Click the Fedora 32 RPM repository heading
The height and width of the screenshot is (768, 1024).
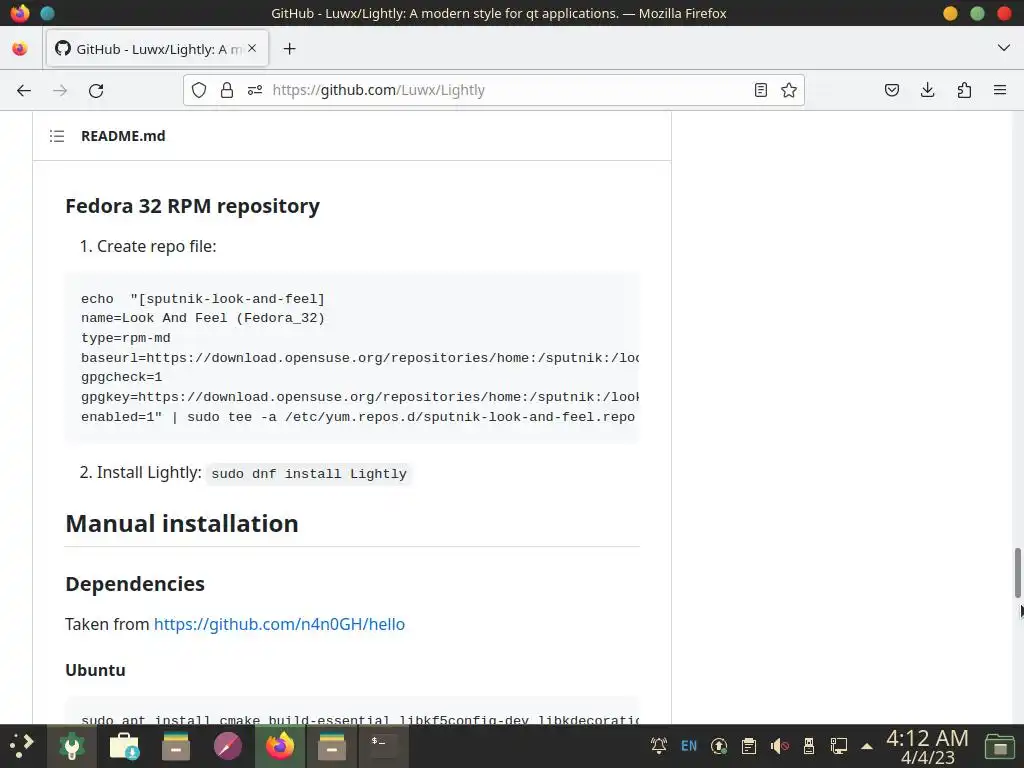[x=193, y=206]
